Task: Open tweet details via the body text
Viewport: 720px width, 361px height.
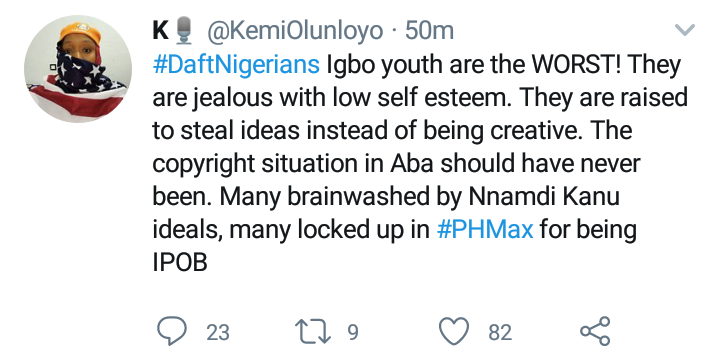Action: 420,164
